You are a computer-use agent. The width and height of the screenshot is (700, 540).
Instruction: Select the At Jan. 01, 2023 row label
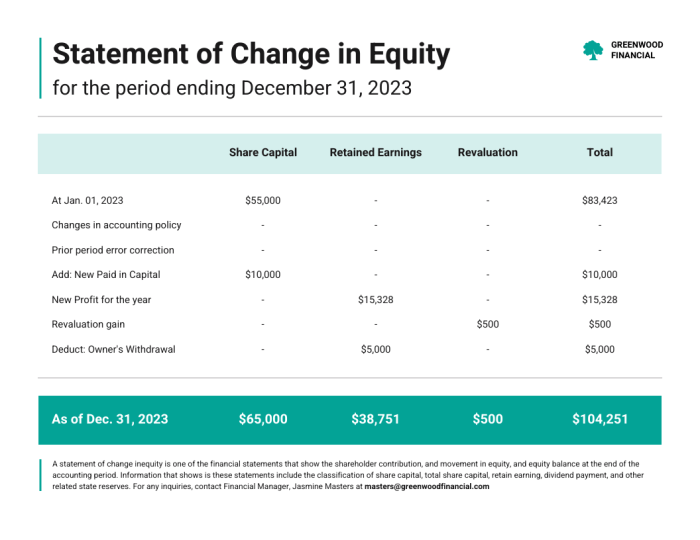tap(88, 200)
